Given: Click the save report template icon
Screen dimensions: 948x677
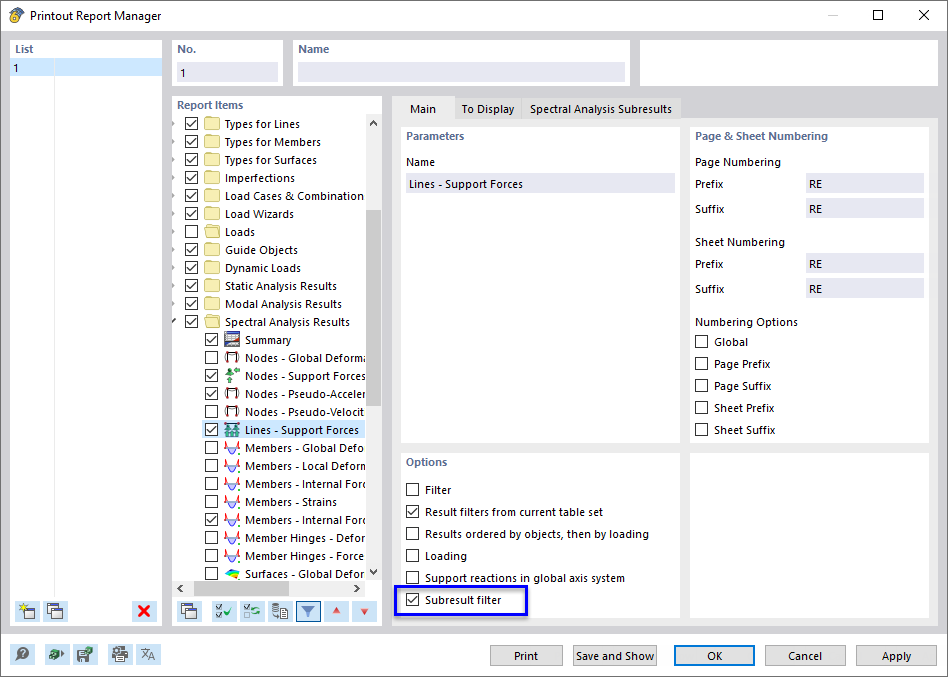Looking at the screenshot, I should (x=87, y=653).
